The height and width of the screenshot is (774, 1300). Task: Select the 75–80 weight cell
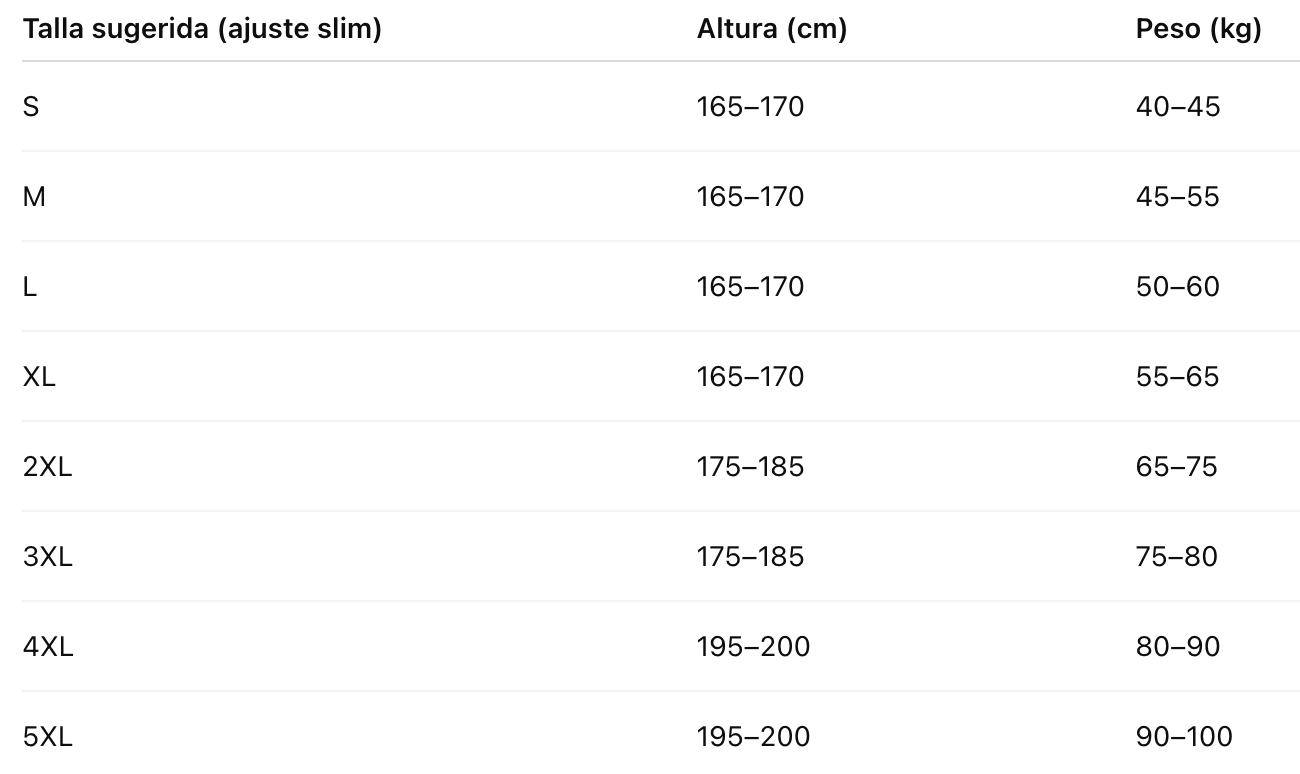click(1176, 557)
